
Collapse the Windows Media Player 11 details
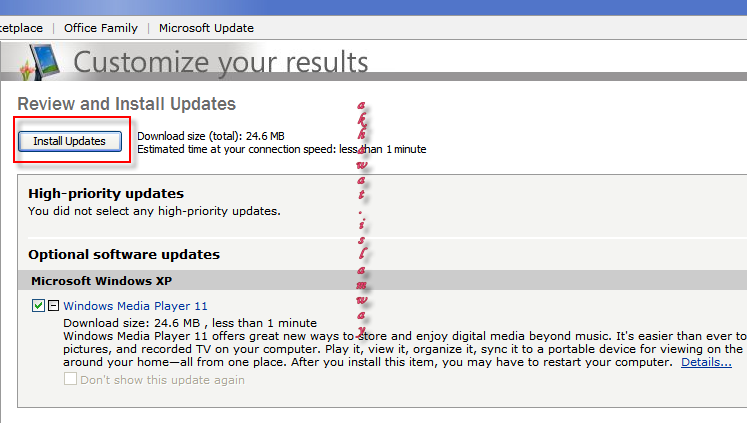(x=53, y=305)
